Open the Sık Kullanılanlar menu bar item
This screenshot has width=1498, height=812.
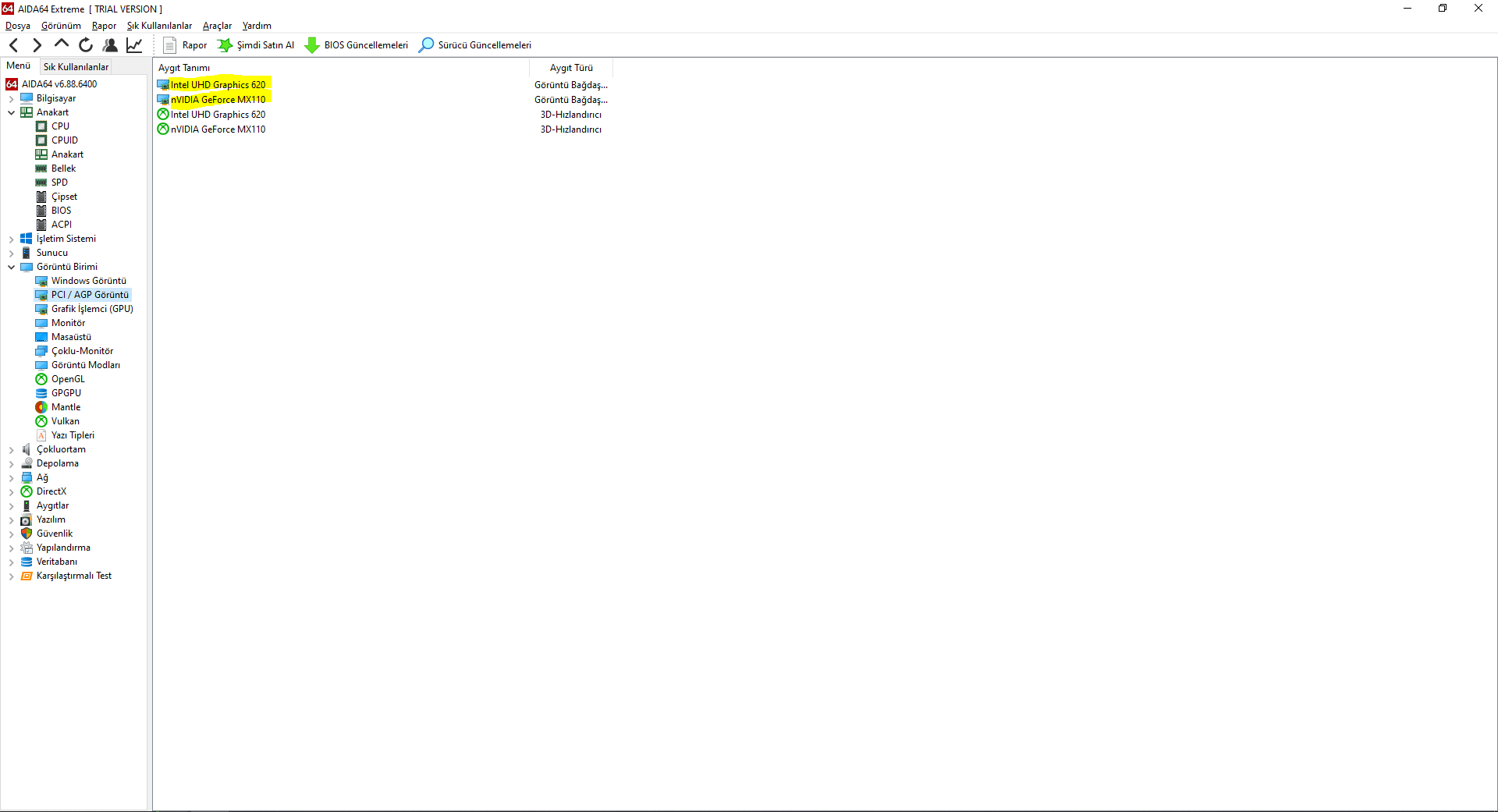(159, 26)
